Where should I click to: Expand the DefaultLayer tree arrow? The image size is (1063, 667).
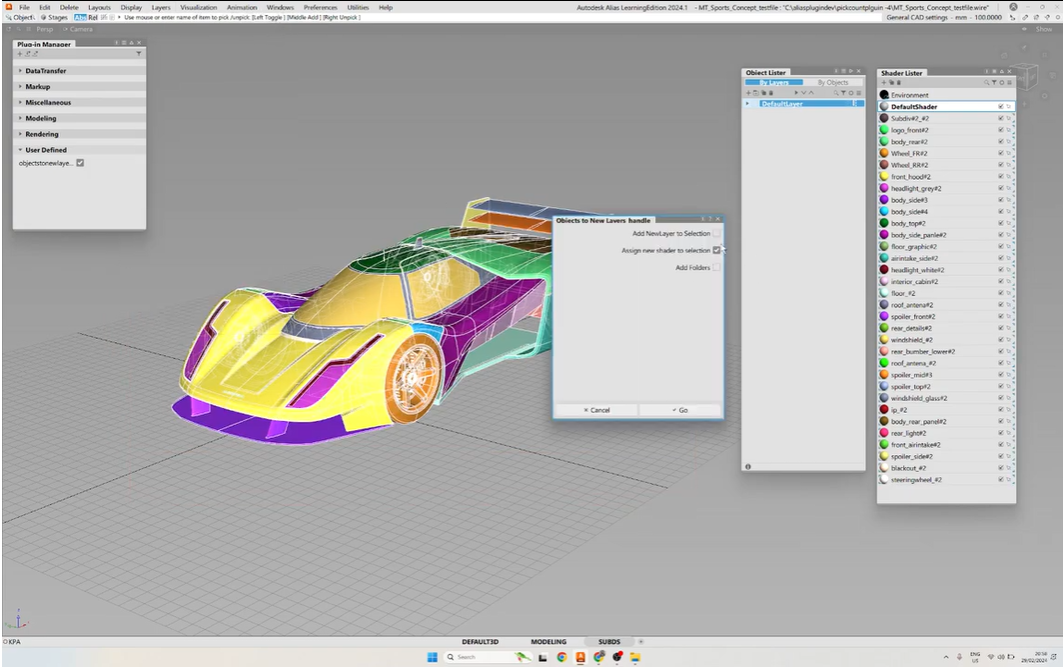[748, 104]
